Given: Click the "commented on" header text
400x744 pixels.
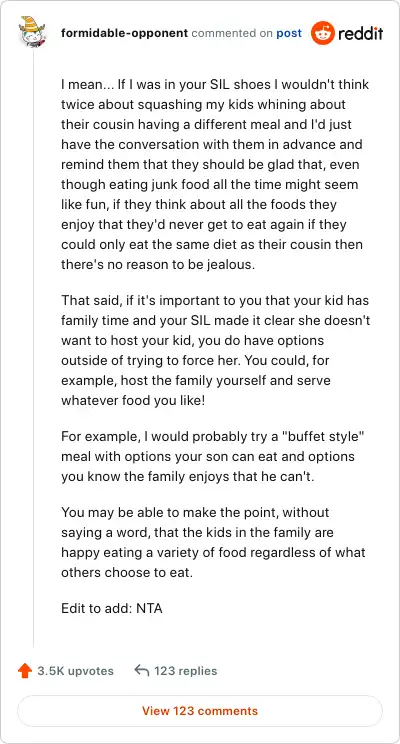Looking at the screenshot, I should coord(232,33).
